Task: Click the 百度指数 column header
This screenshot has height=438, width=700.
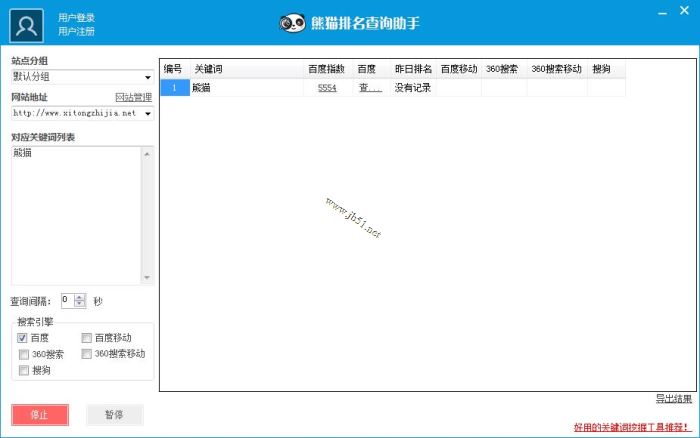Action: [328, 69]
